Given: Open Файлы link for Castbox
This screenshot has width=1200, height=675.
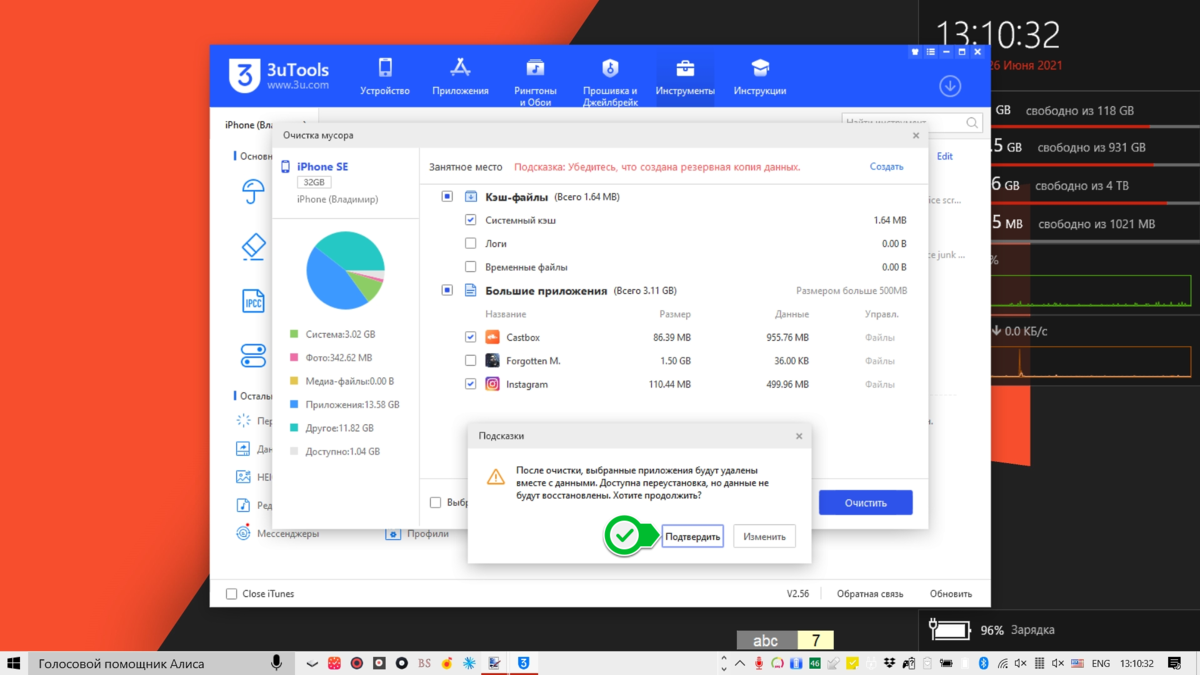Looking at the screenshot, I should point(880,337).
